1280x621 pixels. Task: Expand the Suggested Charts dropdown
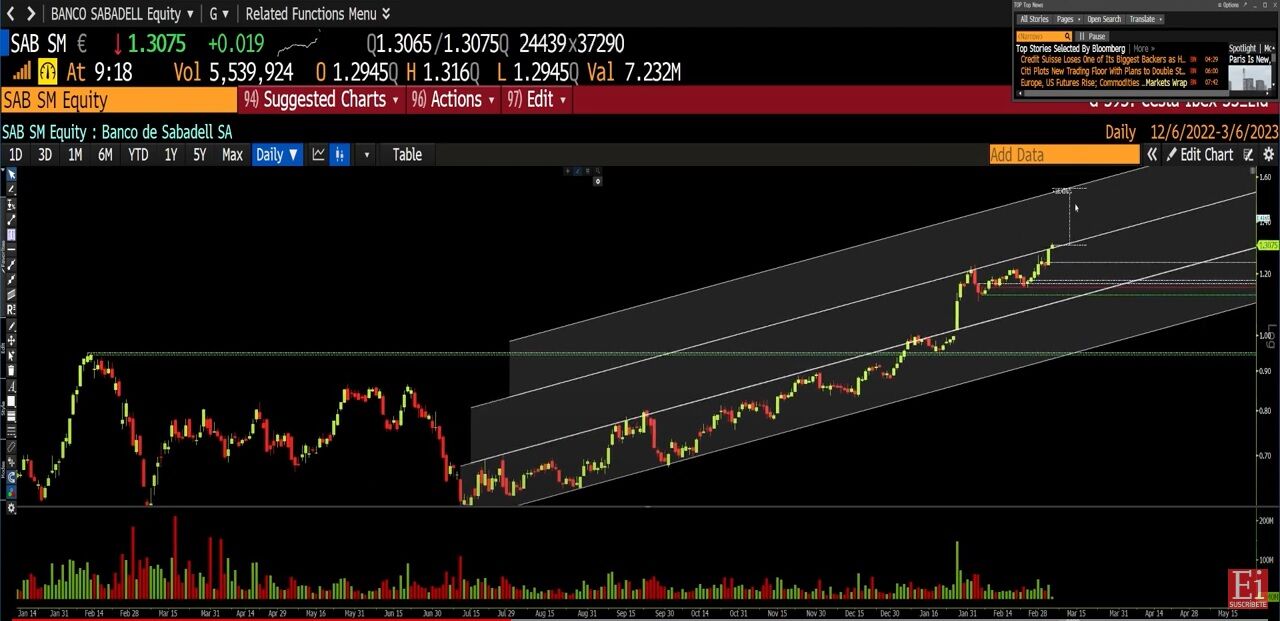tap(321, 99)
